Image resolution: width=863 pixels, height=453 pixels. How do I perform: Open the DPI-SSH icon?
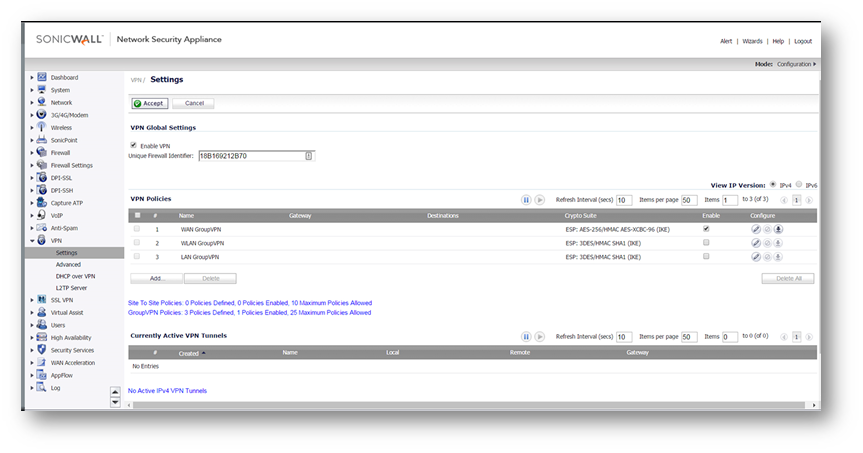(x=42, y=190)
